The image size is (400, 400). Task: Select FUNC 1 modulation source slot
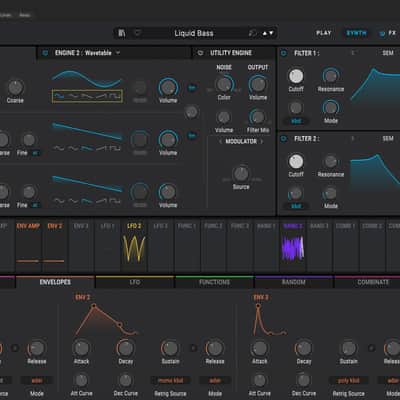coord(187,245)
